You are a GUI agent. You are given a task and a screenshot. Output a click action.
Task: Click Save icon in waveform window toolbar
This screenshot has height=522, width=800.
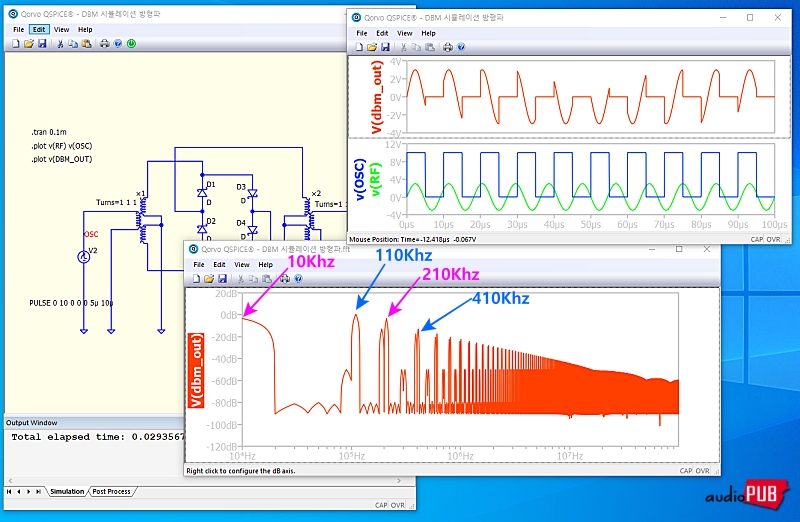coord(386,47)
